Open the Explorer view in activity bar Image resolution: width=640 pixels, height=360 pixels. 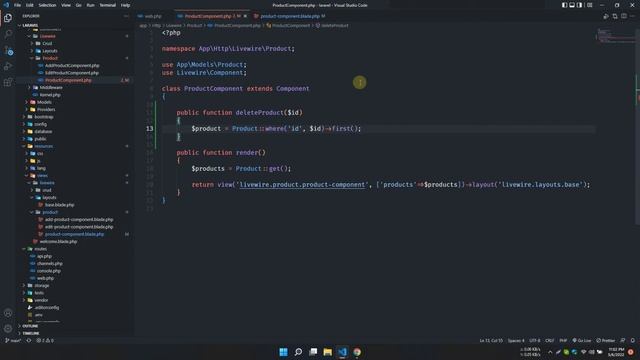[x=8, y=18]
